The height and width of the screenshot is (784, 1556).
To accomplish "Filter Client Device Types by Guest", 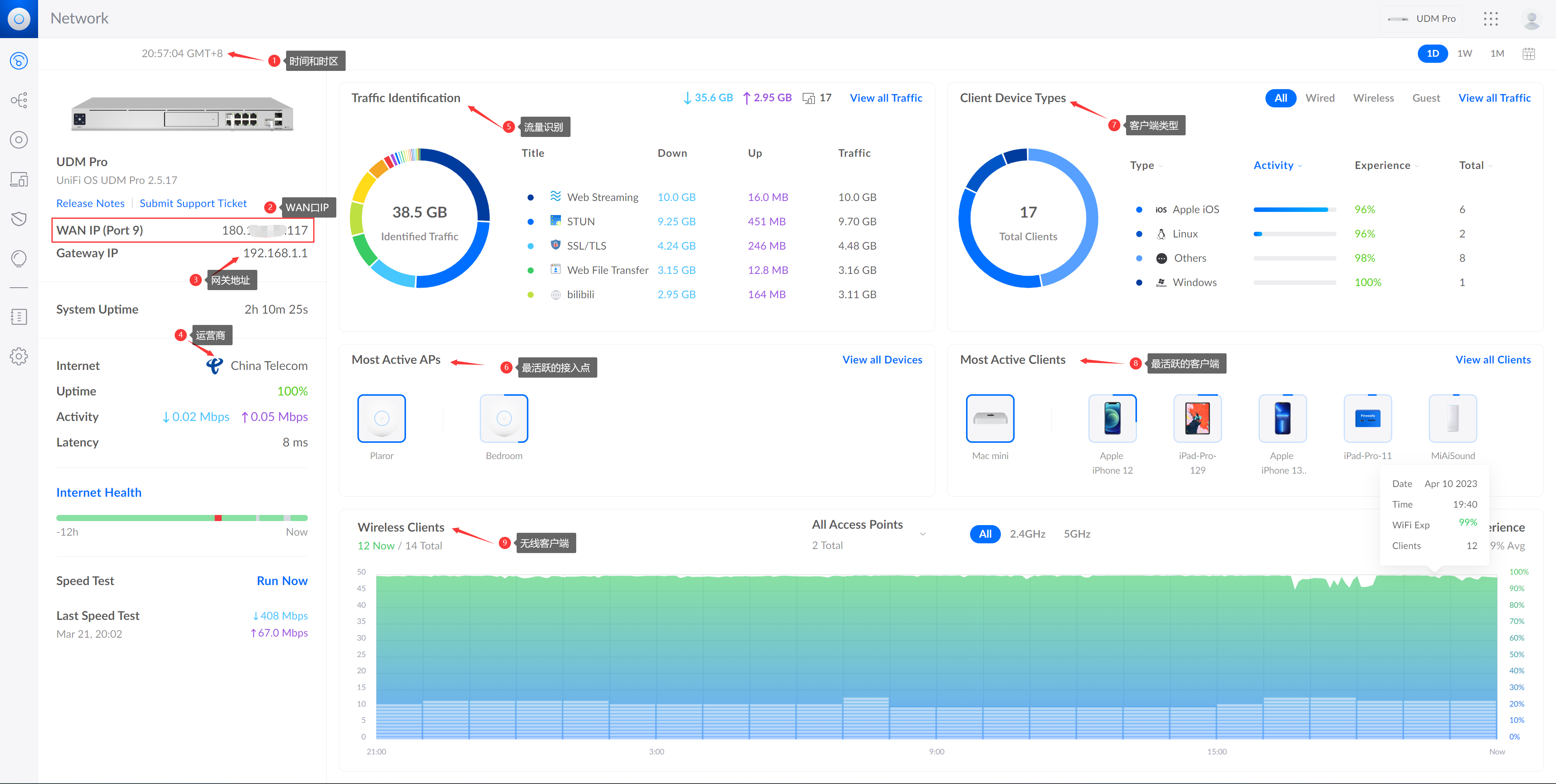I will (x=1426, y=98).
